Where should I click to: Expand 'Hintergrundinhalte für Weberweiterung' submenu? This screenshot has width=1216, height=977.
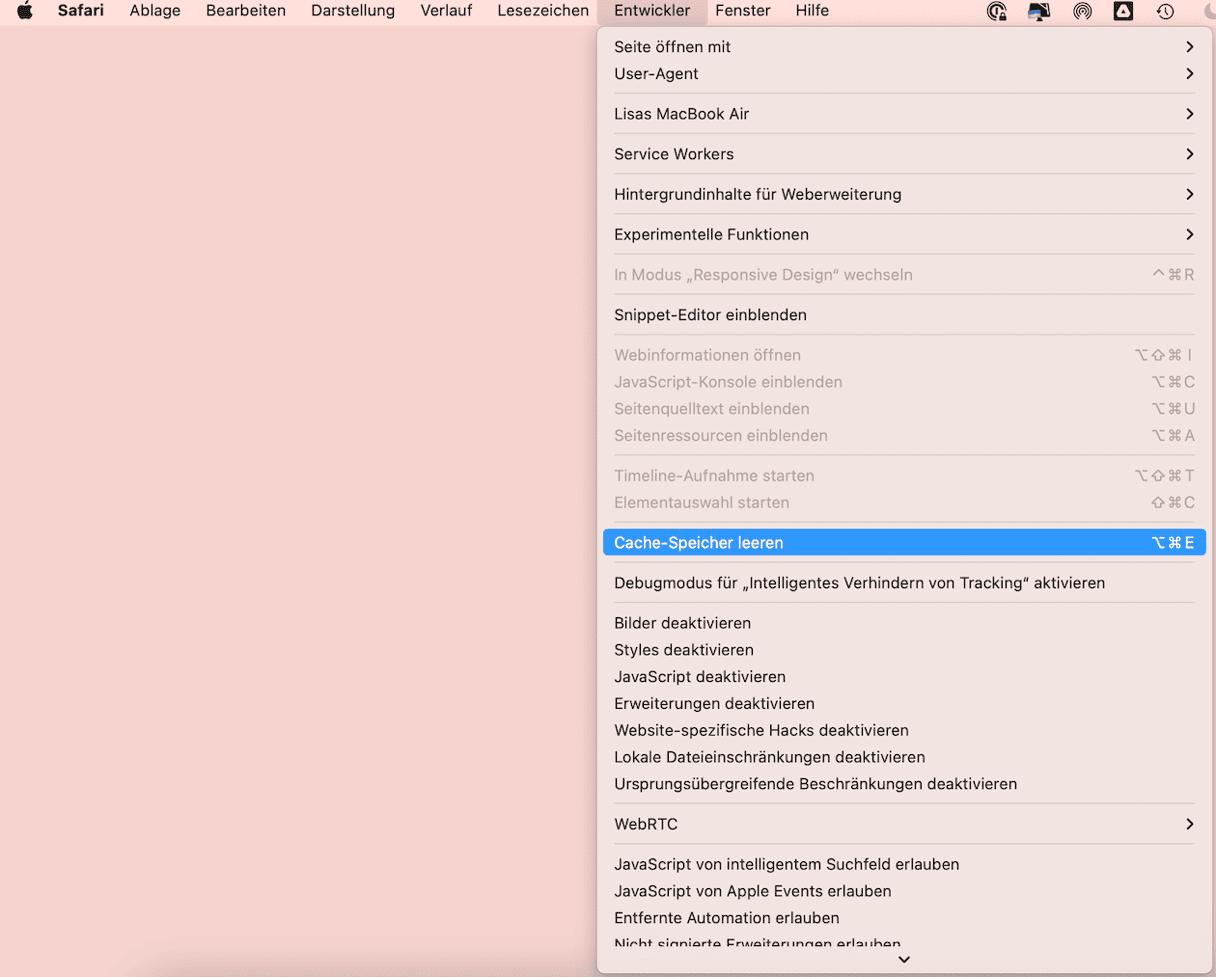(904, 194)
